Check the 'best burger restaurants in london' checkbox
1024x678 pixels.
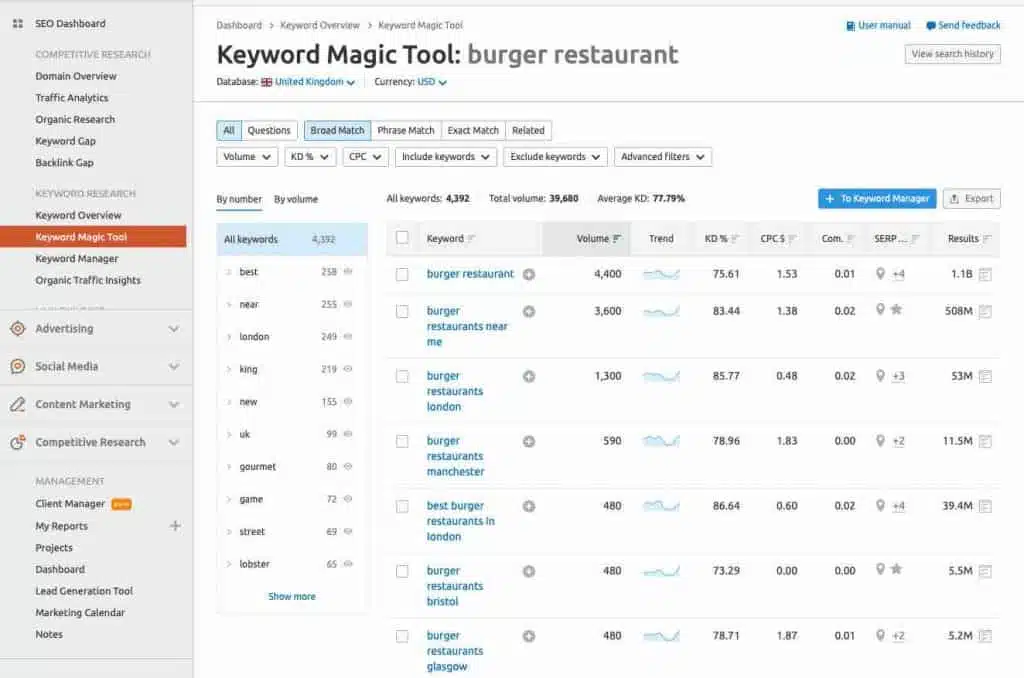coord(402,506)
